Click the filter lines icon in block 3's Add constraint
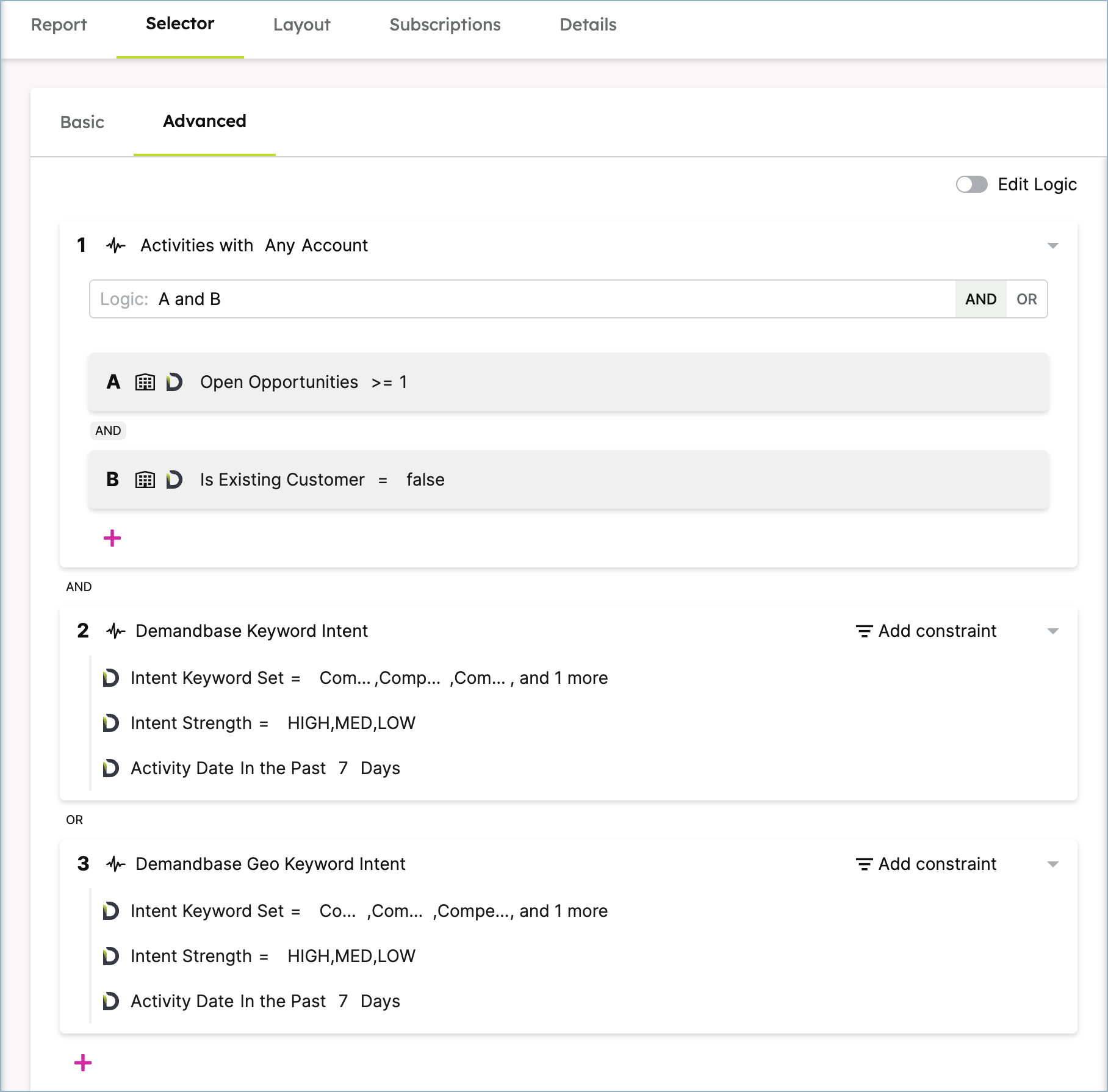 coord(864,864)
